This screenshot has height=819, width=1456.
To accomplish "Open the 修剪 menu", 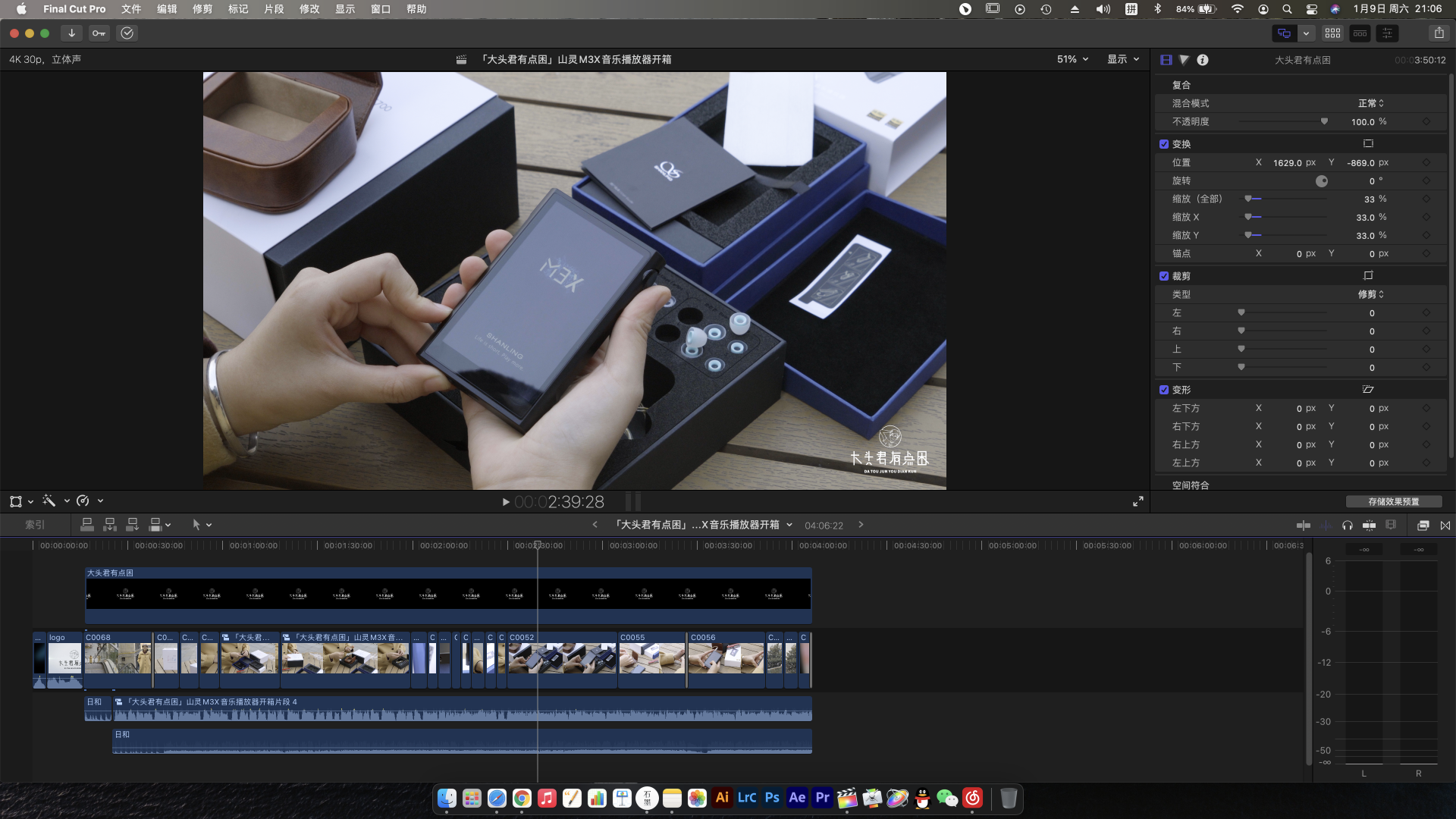I will click(202, 9).
